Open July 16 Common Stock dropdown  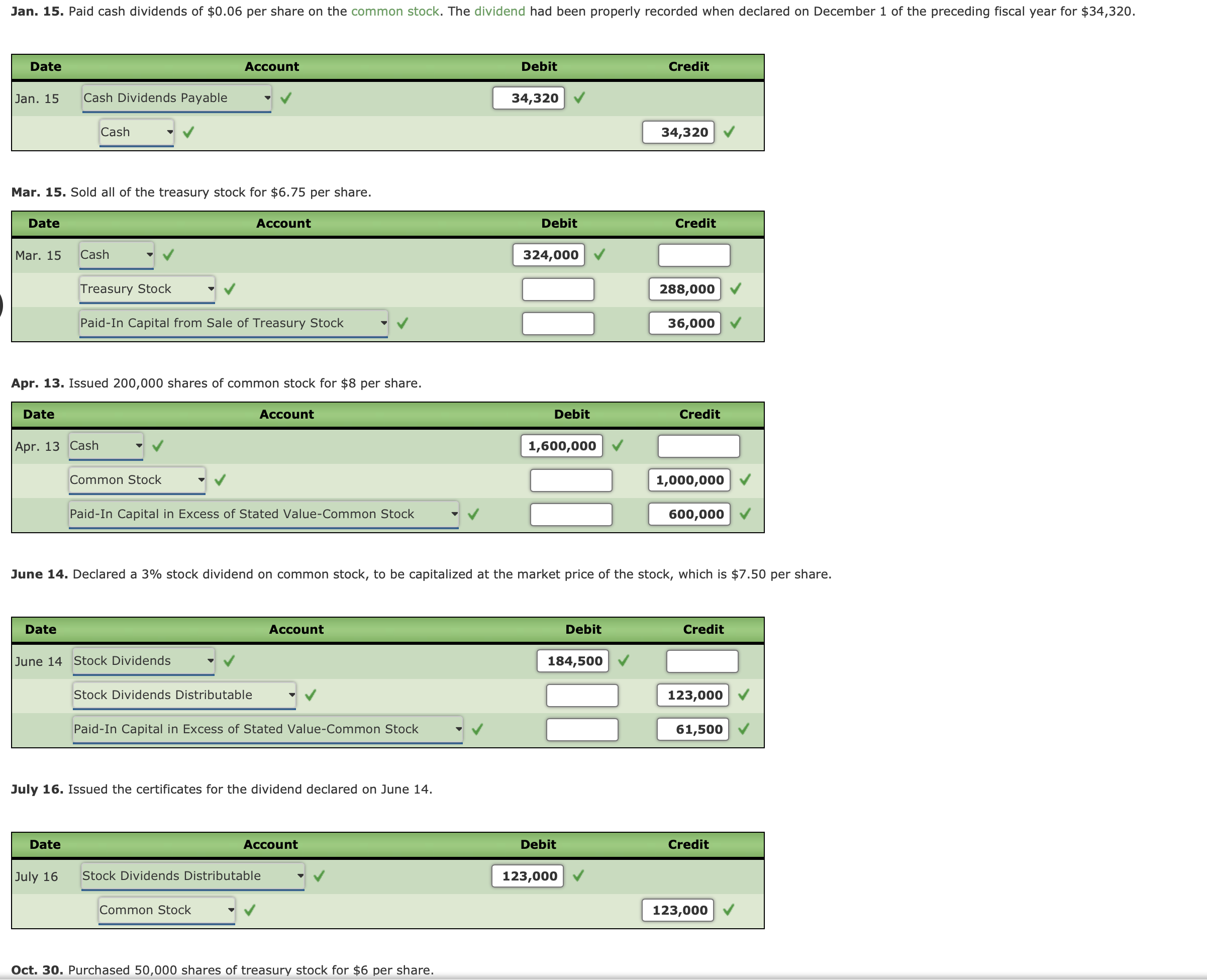coord(166,910)
